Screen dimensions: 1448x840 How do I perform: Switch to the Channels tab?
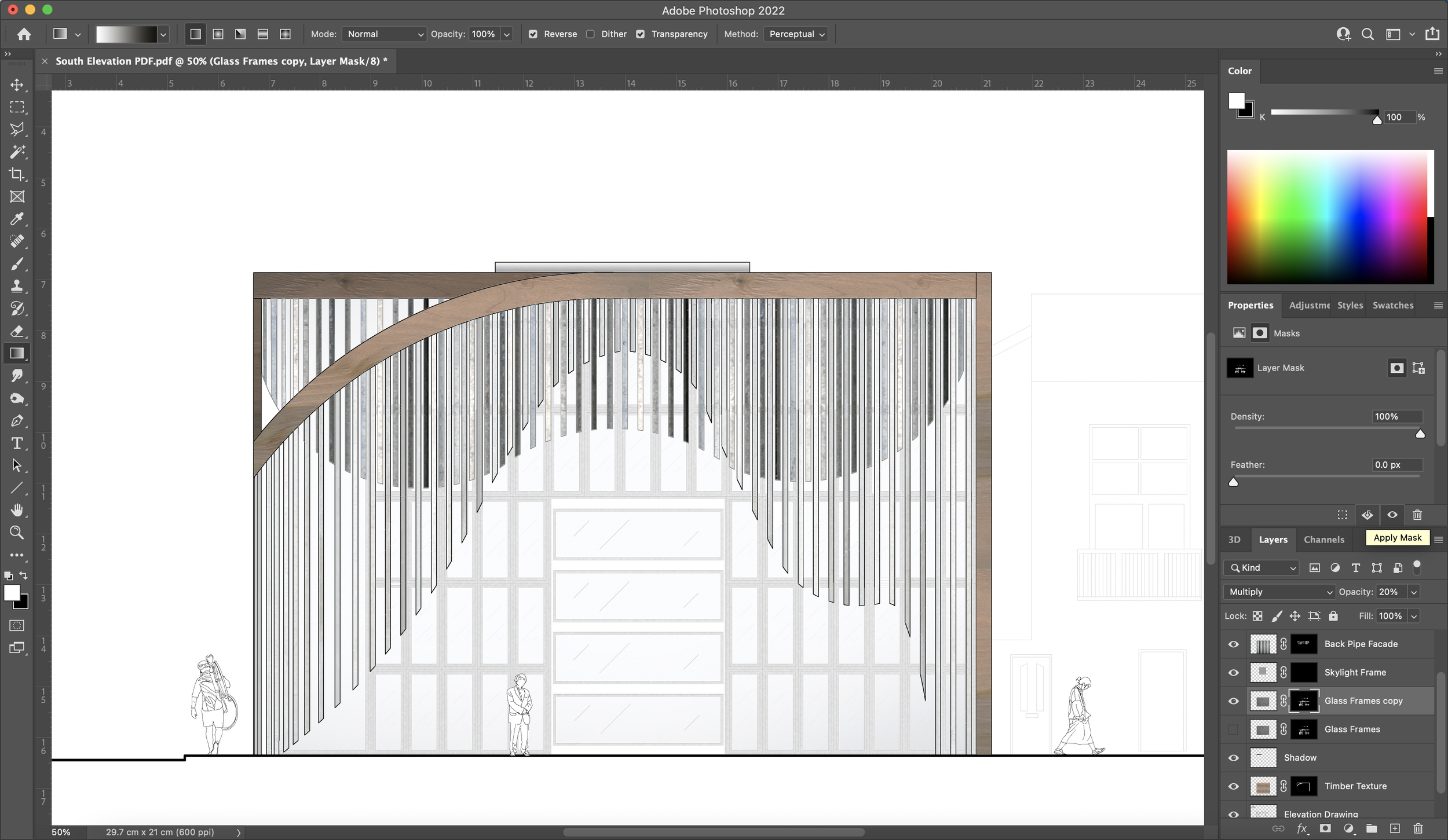click(x=1323, y=539)
